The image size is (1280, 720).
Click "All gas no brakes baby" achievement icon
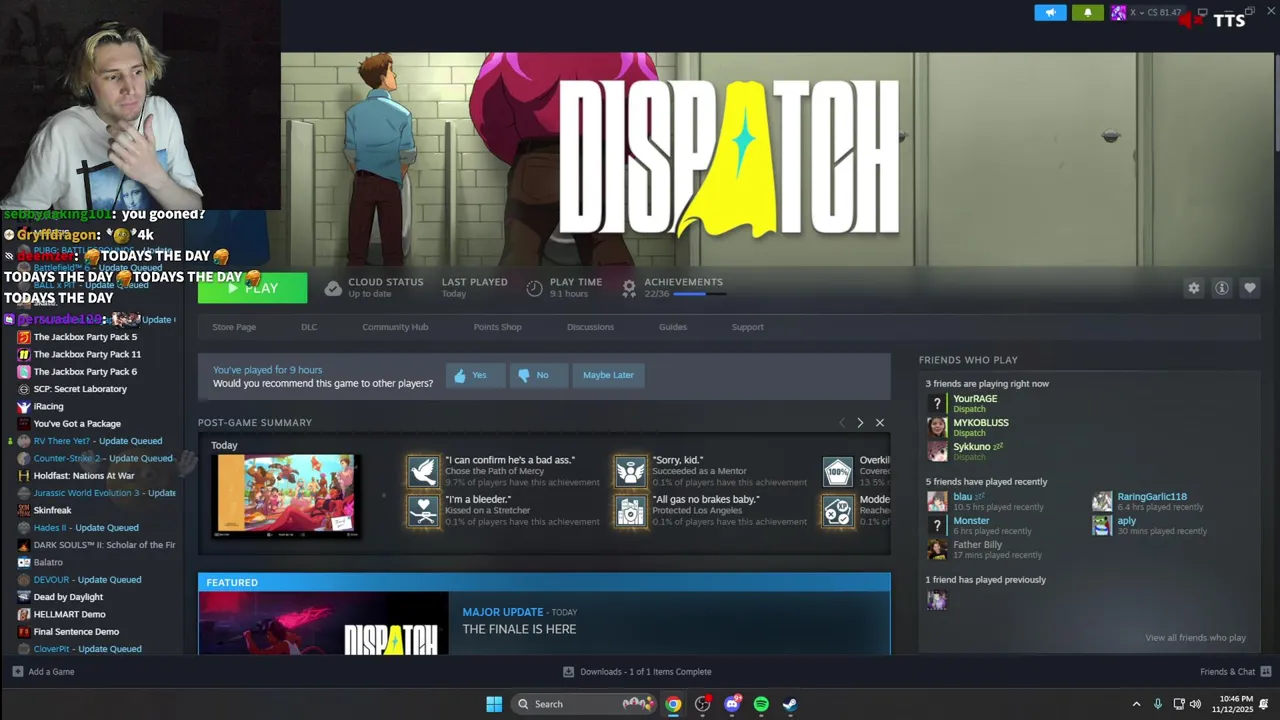(631, 511)
